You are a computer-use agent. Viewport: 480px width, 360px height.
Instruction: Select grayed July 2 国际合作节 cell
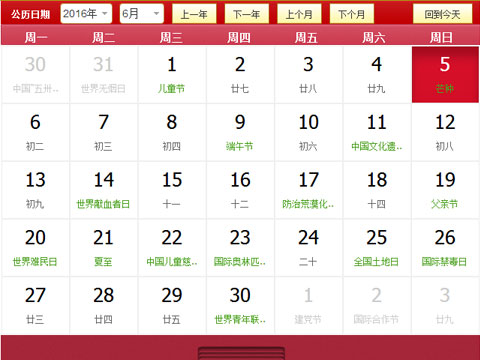pyautogui.click(x=377, y=305)
